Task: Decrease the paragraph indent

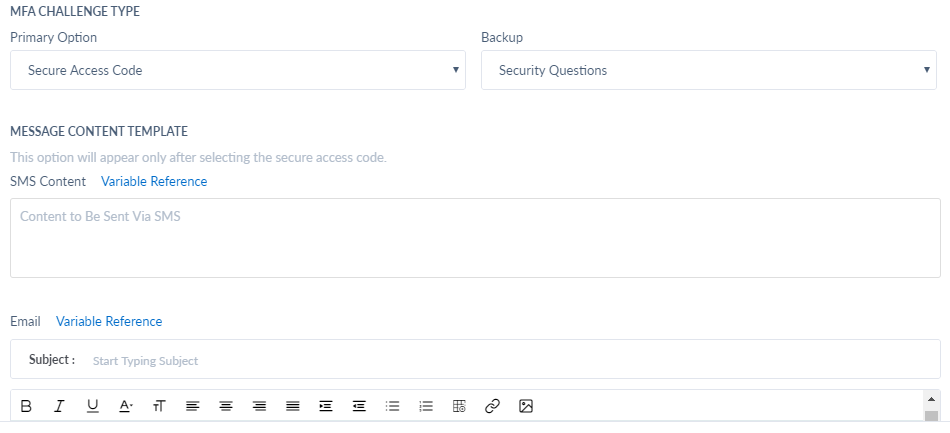Action: click(359, 406)
